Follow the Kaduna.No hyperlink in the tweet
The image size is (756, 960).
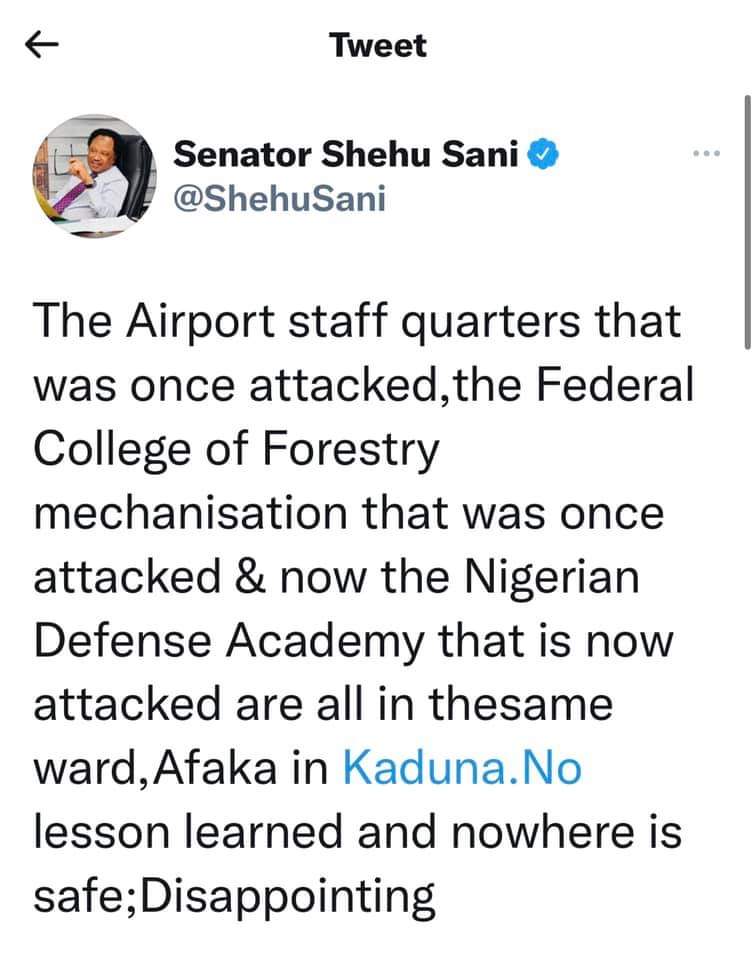pos(475,771)
